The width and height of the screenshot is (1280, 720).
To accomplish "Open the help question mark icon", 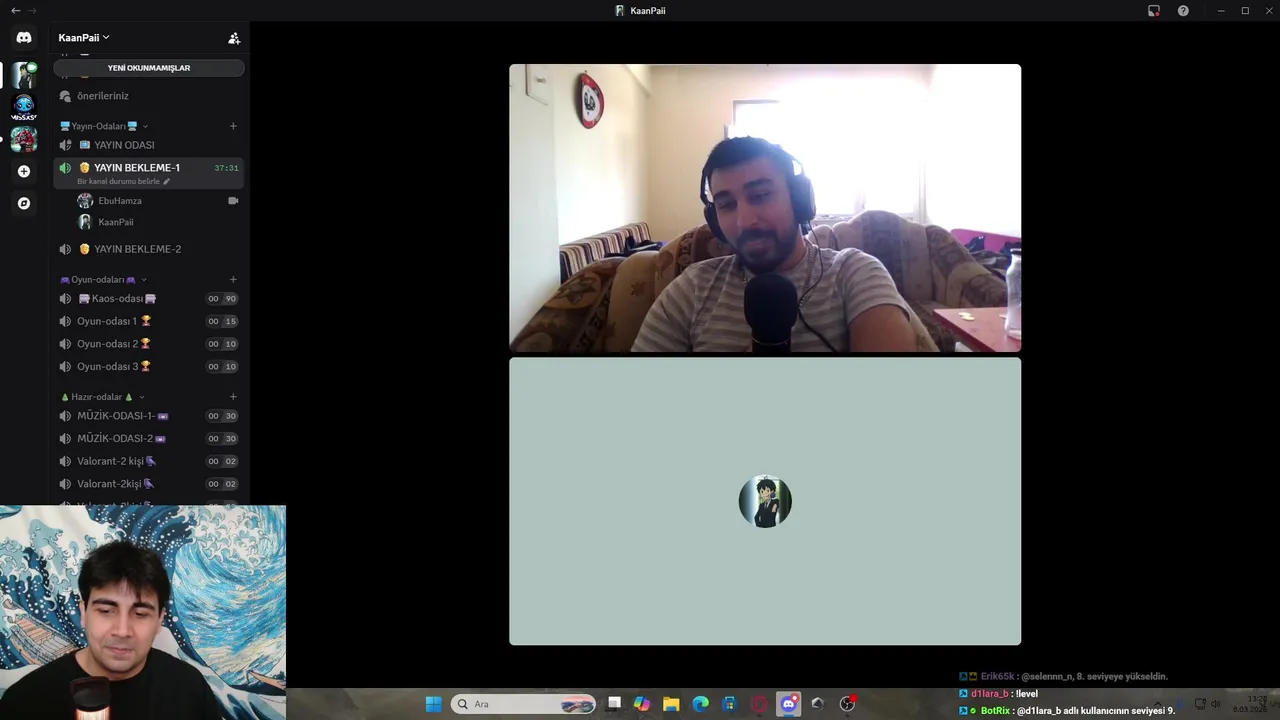I will [x=1183, y=10].
